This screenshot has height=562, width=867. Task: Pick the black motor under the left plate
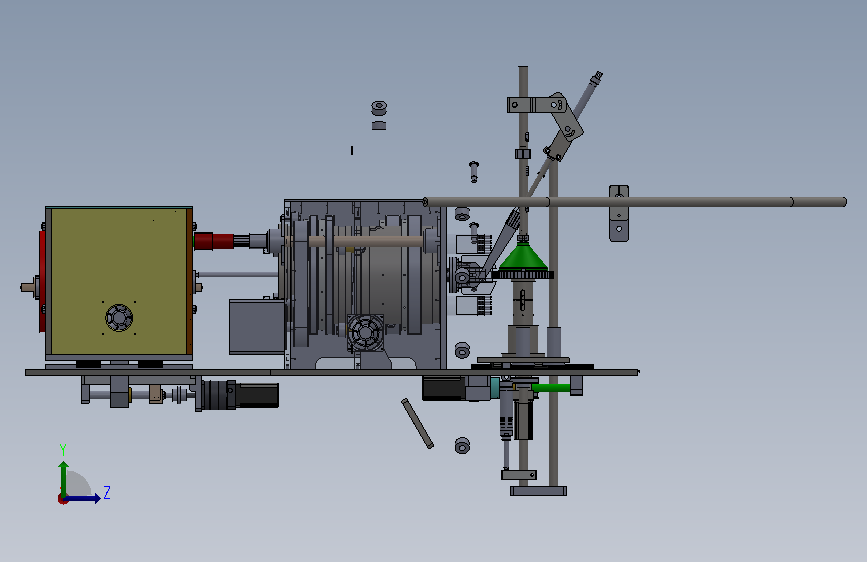pyautogui.click(x=257, y=396)
